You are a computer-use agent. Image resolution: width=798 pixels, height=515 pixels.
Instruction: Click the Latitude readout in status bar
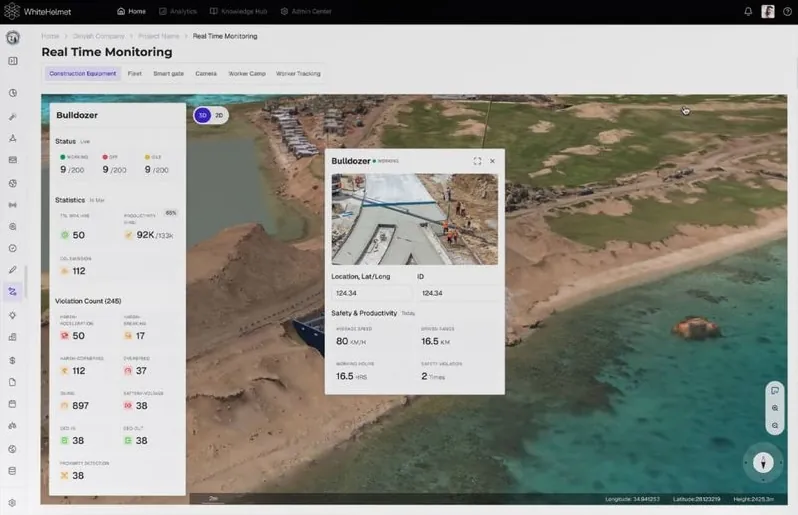(697, 499)
